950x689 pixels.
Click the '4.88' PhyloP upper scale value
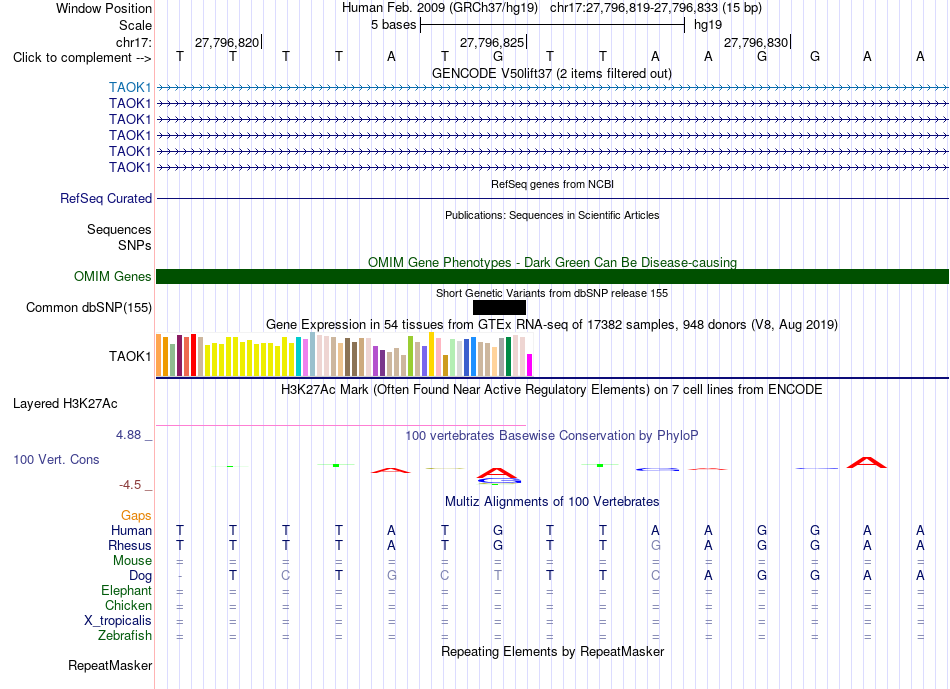(x=128, y=434)
